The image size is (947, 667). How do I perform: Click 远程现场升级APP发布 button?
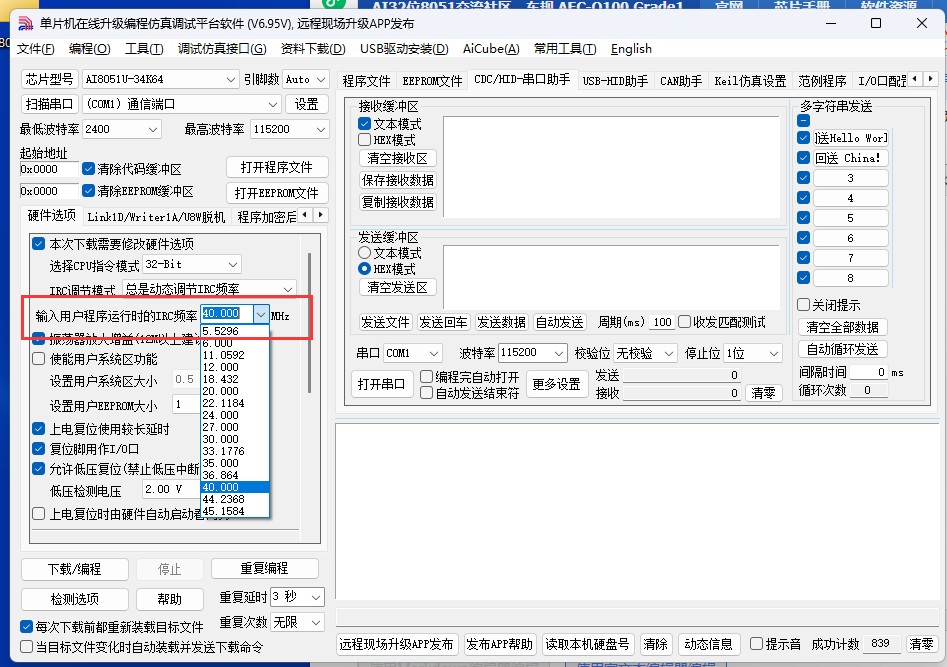(396, 644)
